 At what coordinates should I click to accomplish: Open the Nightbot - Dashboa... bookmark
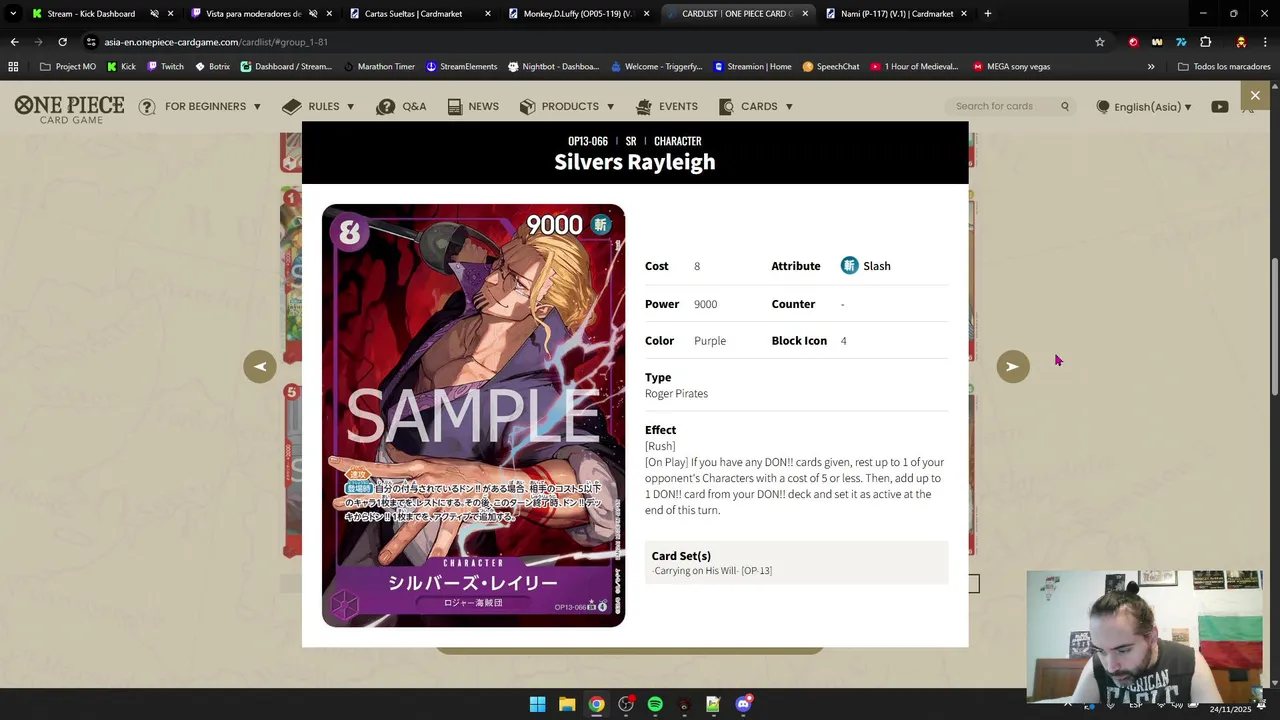pyautogui.click(x=553, y=67)
